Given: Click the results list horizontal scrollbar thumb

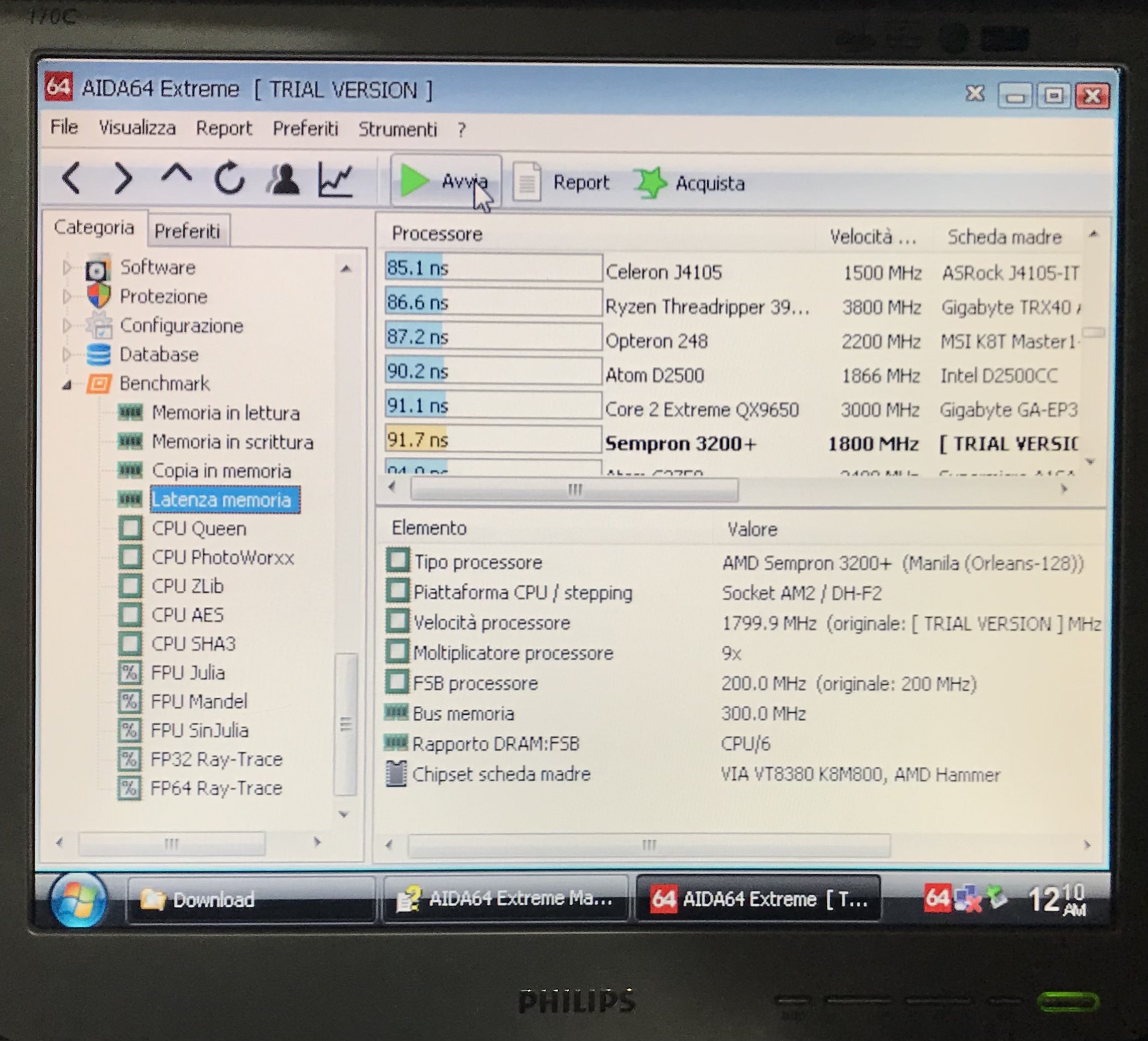Looking at the screenshot, I should (x=574, y=490).
